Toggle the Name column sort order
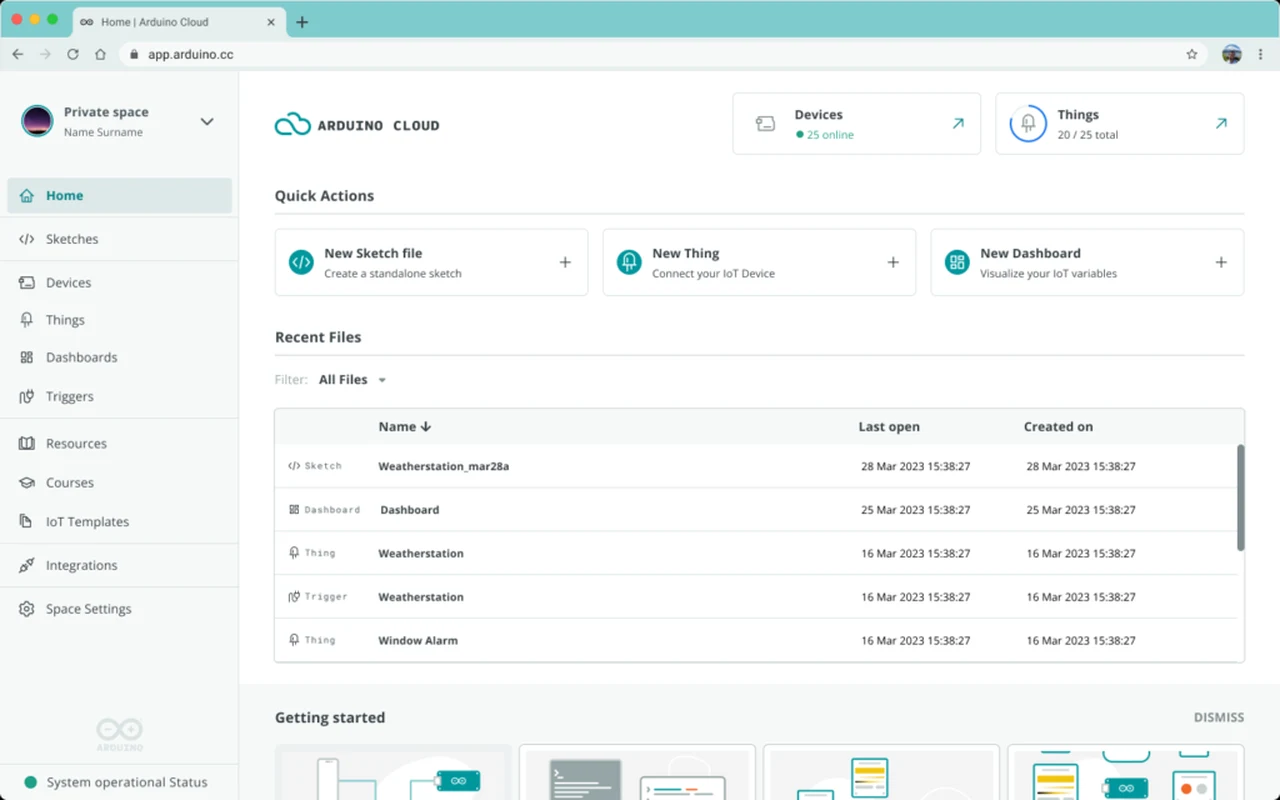 (404, 426)
